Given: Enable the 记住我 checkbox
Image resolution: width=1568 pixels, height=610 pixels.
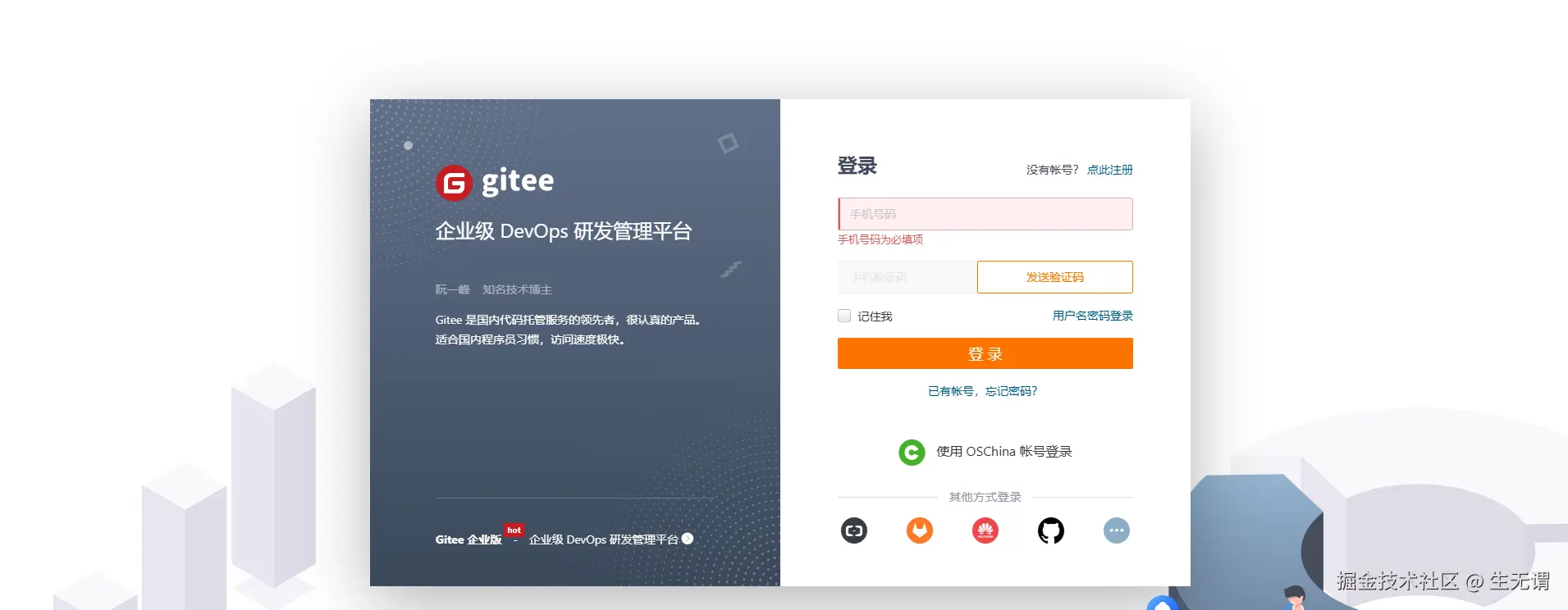Looking at the screenshot, I should pyautogui.click(x=844, y=316).
